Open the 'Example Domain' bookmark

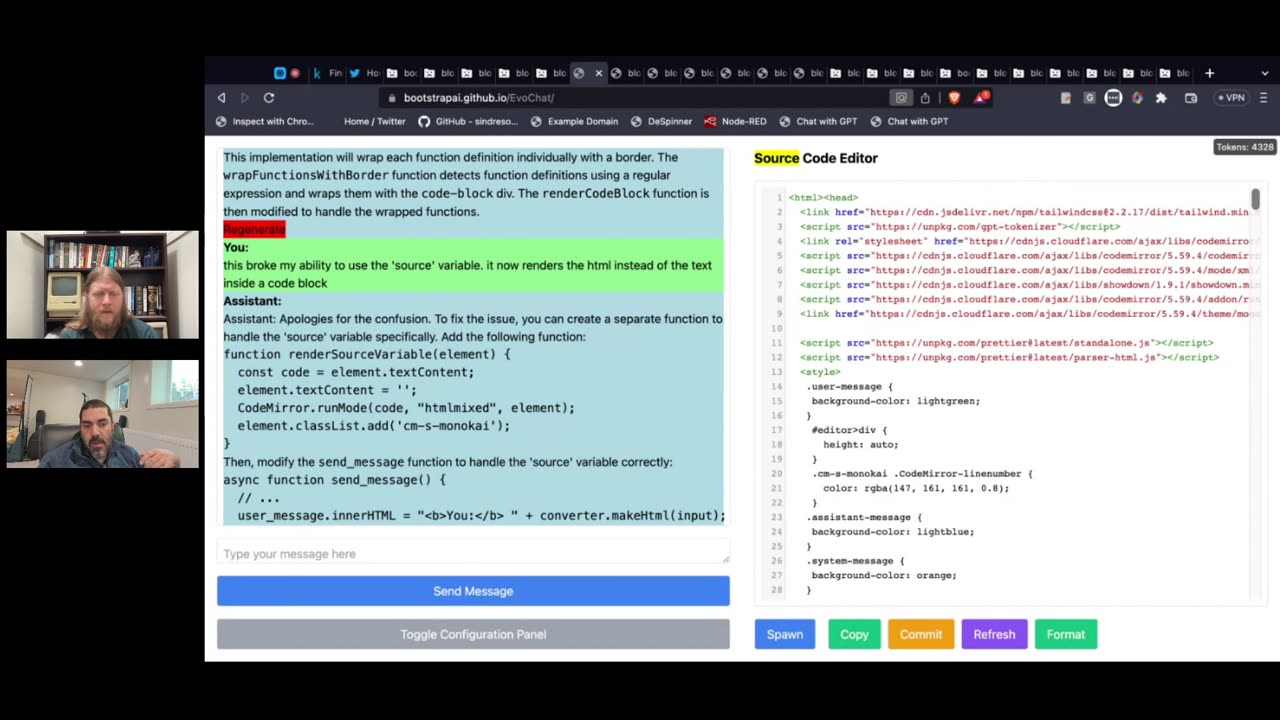574,121
